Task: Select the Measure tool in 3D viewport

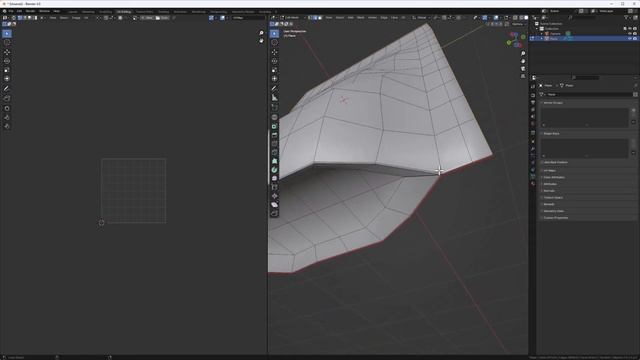Action: coord(274,98)
